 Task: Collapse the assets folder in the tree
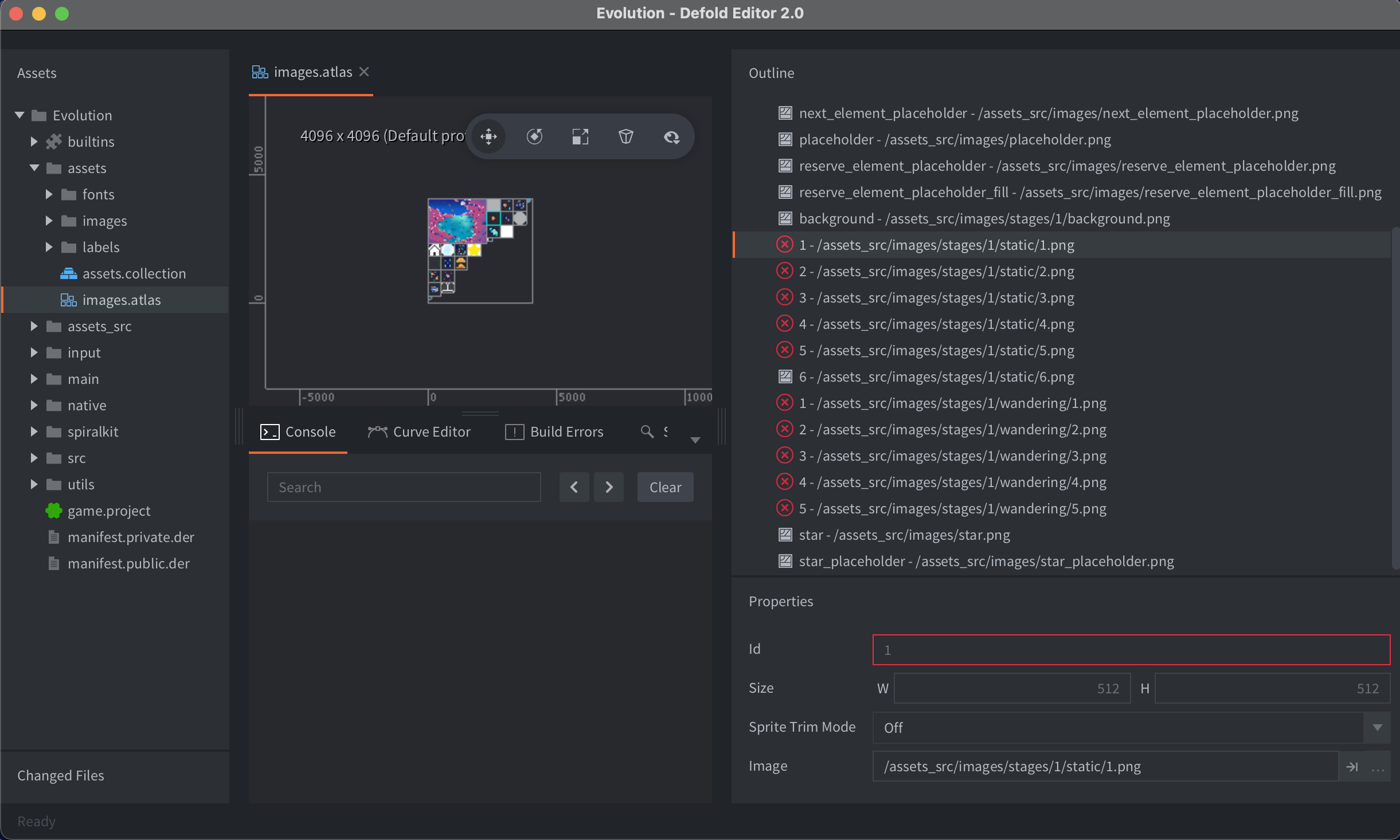tap(34, 168)
